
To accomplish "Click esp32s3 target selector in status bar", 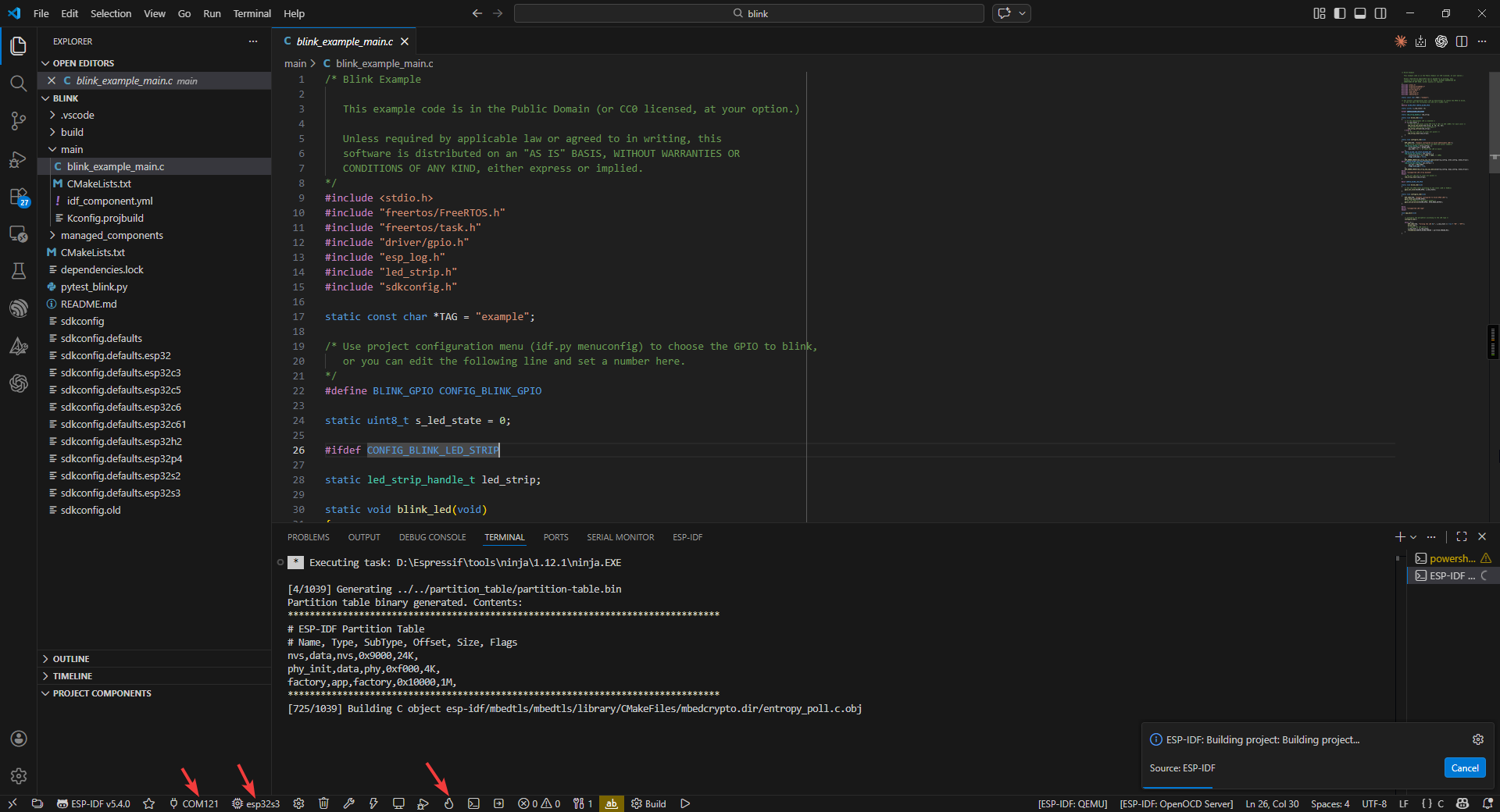I will click(x=255, y=803).
